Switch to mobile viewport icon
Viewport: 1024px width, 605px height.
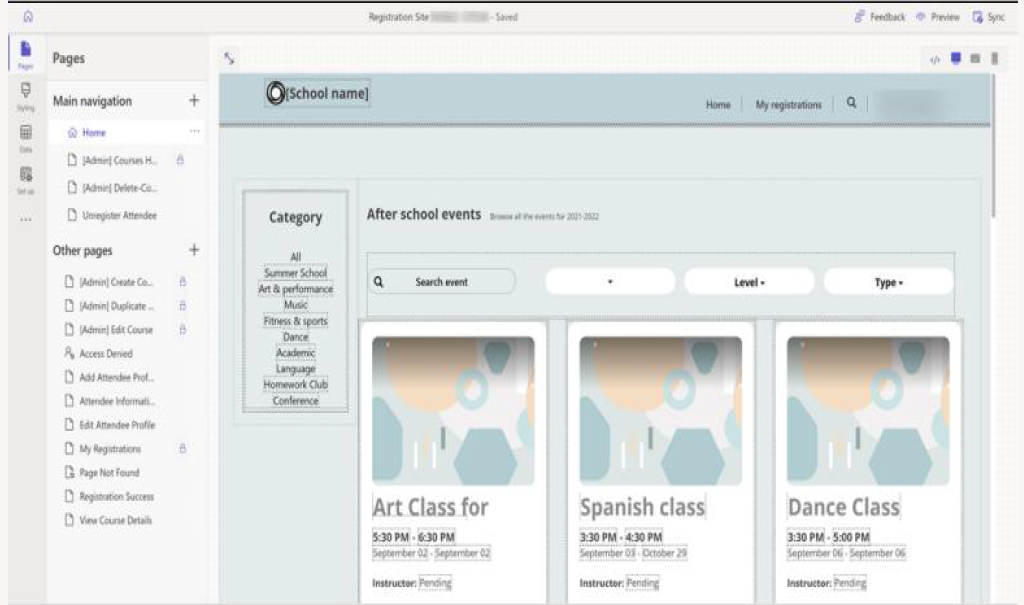pos(995,59)
